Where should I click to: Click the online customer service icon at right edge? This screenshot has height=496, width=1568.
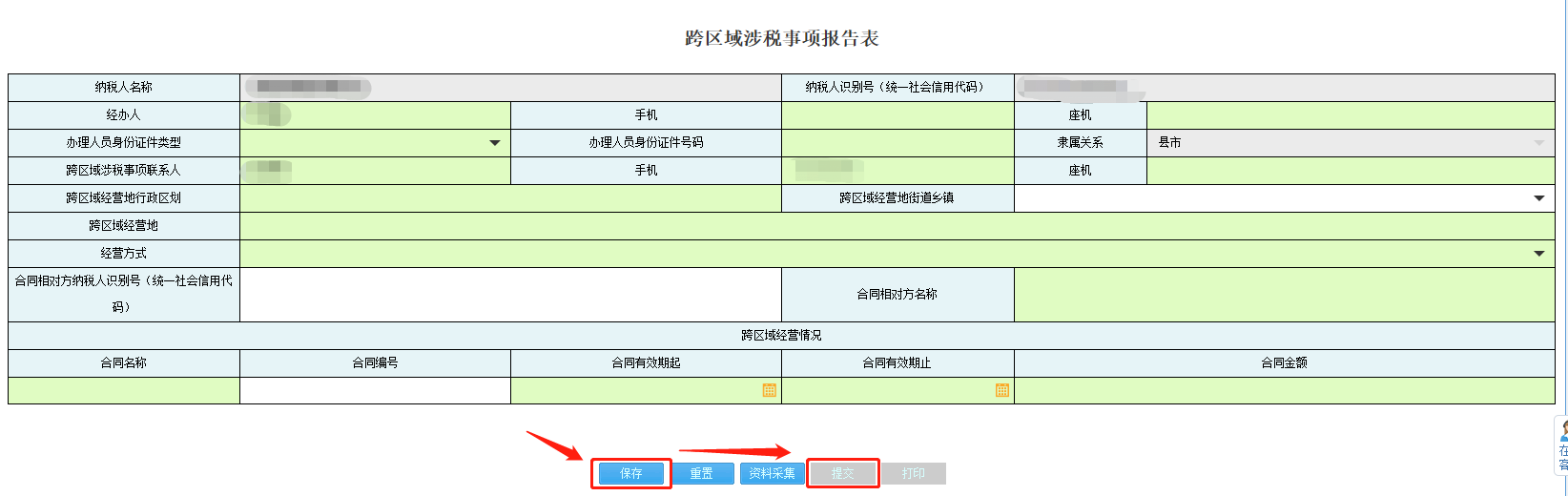pos(1562,444)
